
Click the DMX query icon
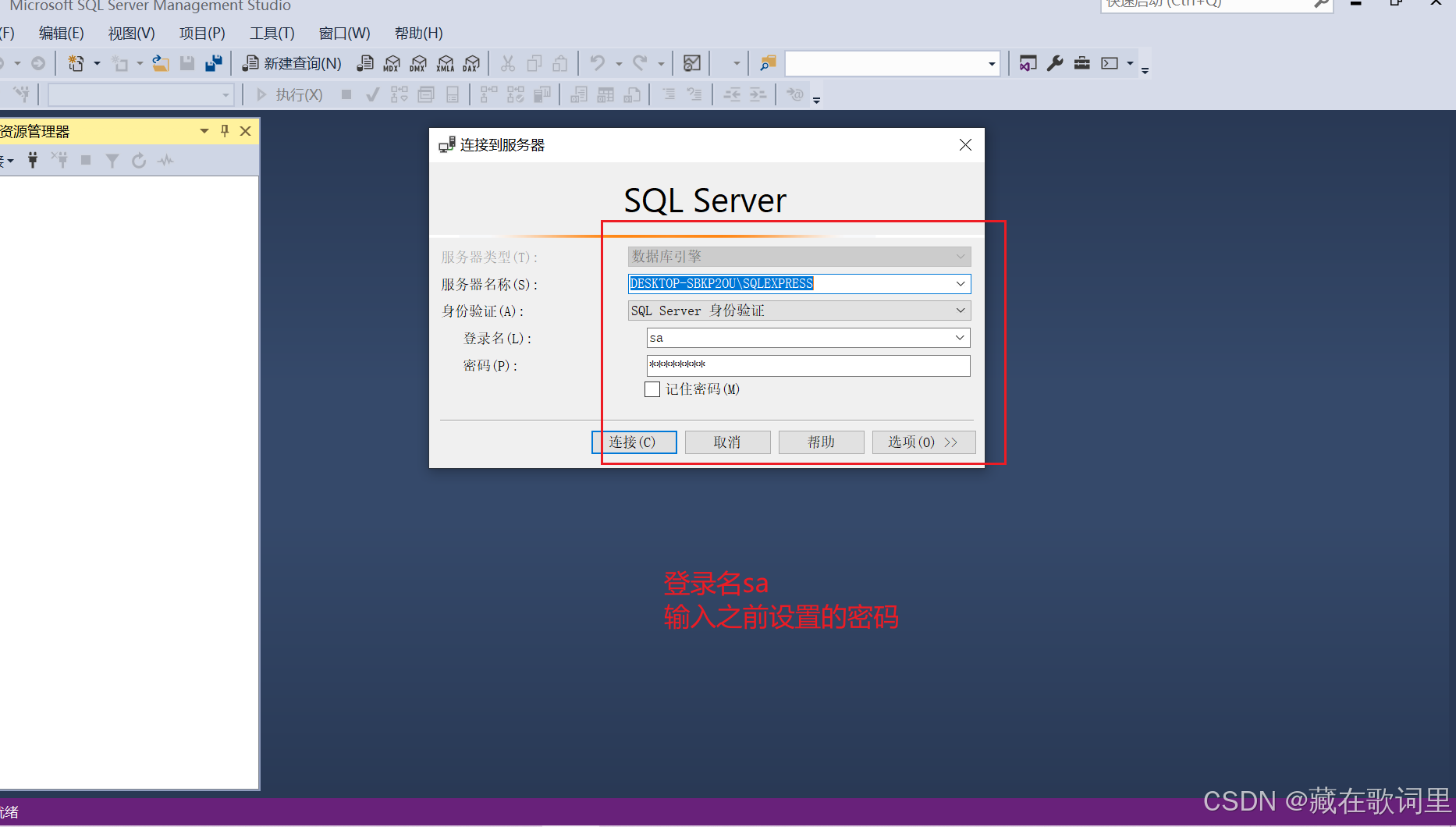[x=418, y=63]
